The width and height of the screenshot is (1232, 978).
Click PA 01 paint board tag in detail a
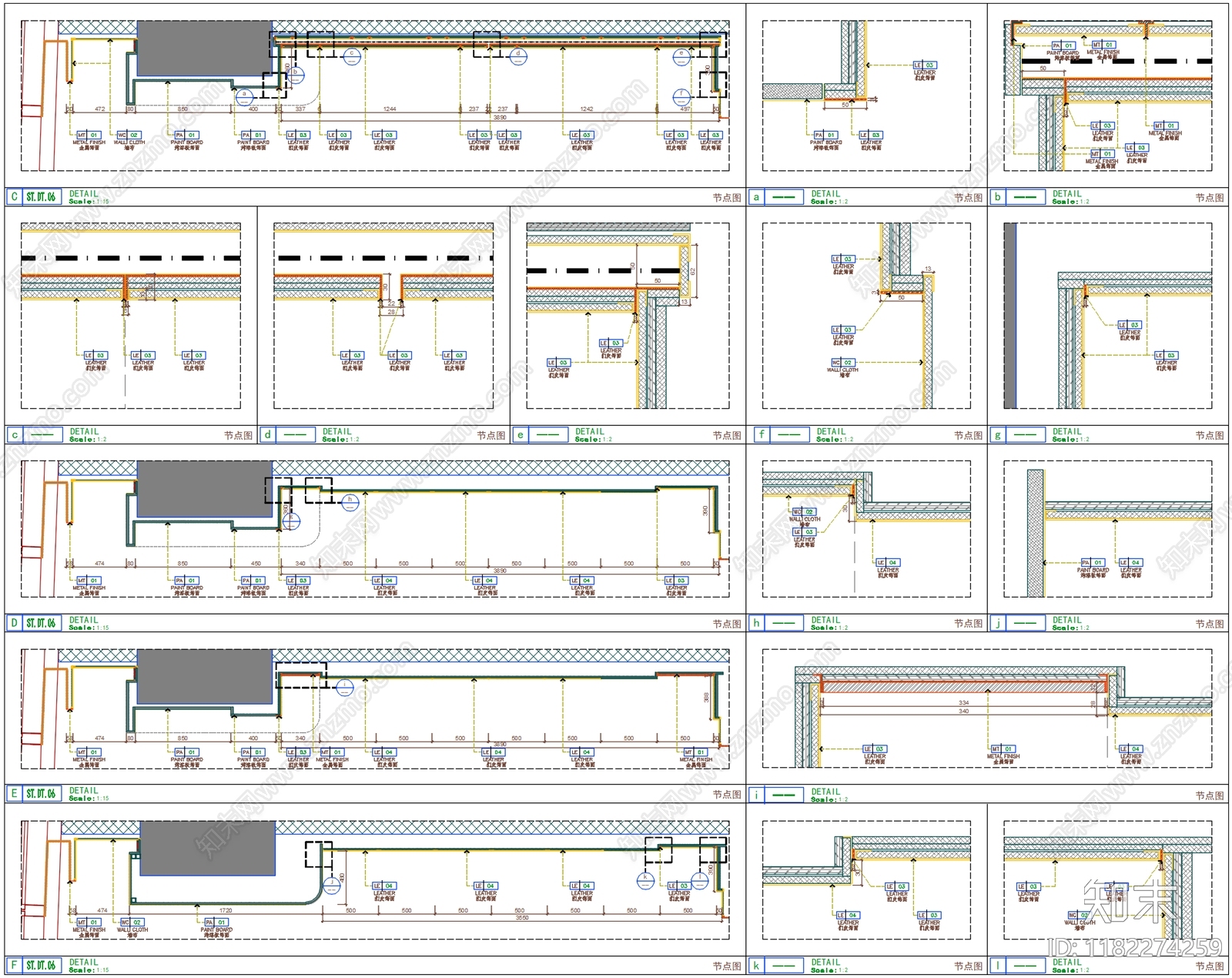tap(825, 135)
